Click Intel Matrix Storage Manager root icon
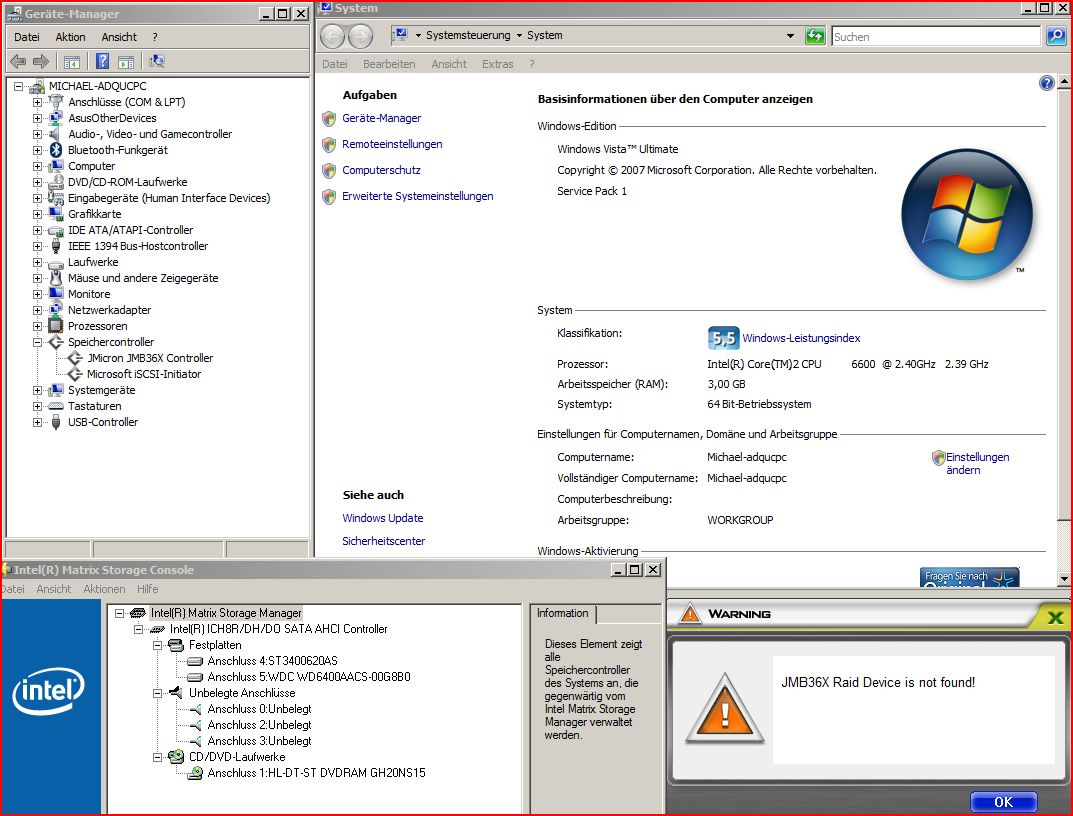Viewport: 1073px width, 816px height. 138,613
